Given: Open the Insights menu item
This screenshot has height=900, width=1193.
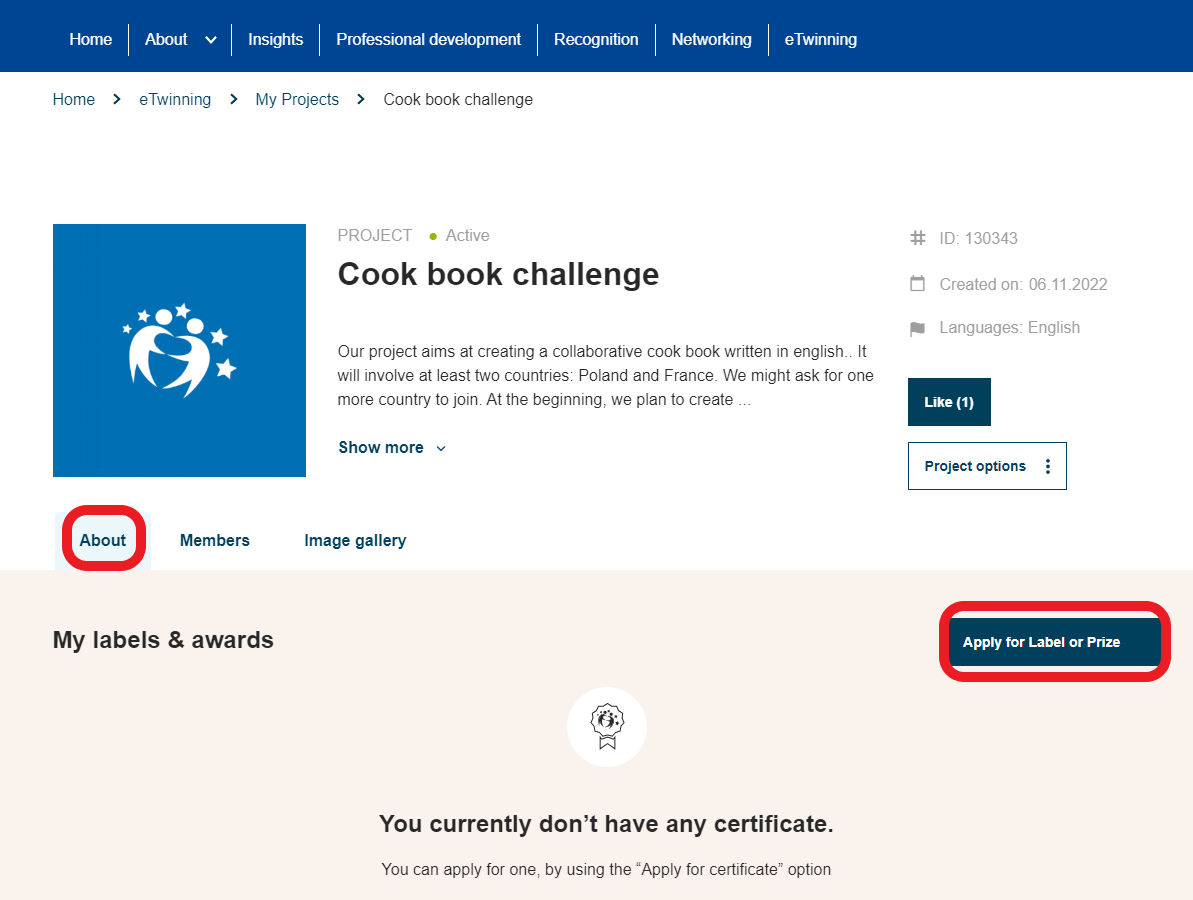Looking at the screenshot, I should [x=275, y=40].
